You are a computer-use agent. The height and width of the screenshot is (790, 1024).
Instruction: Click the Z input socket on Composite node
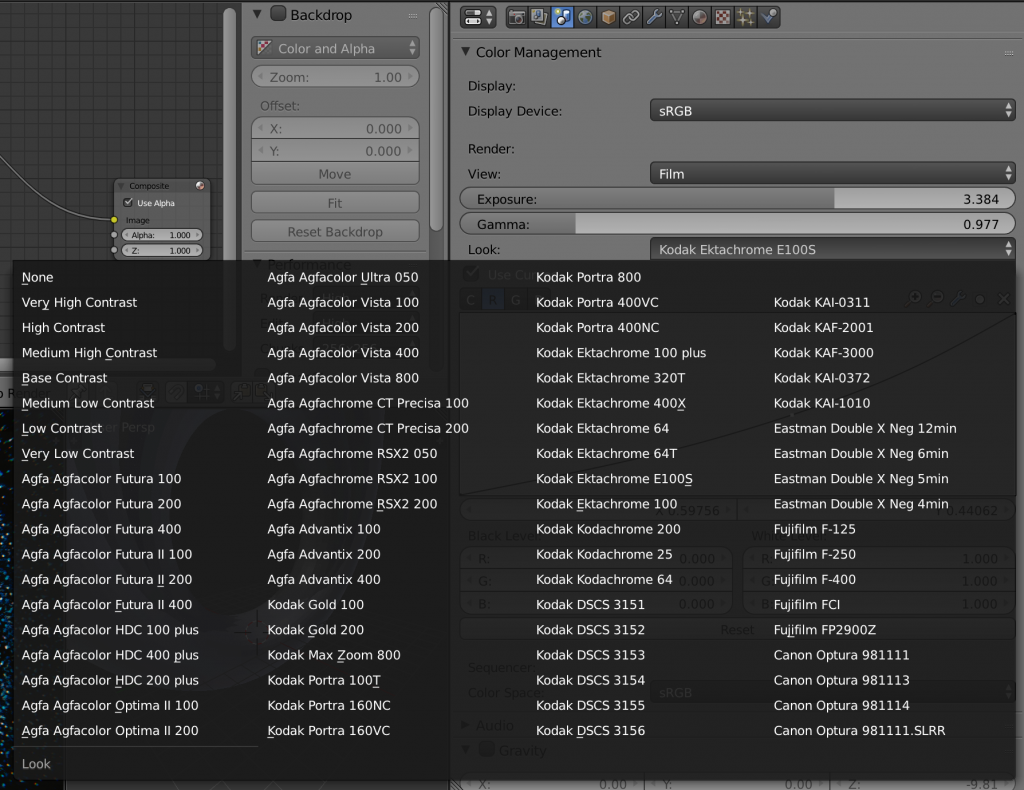click(x=114, y=250)
